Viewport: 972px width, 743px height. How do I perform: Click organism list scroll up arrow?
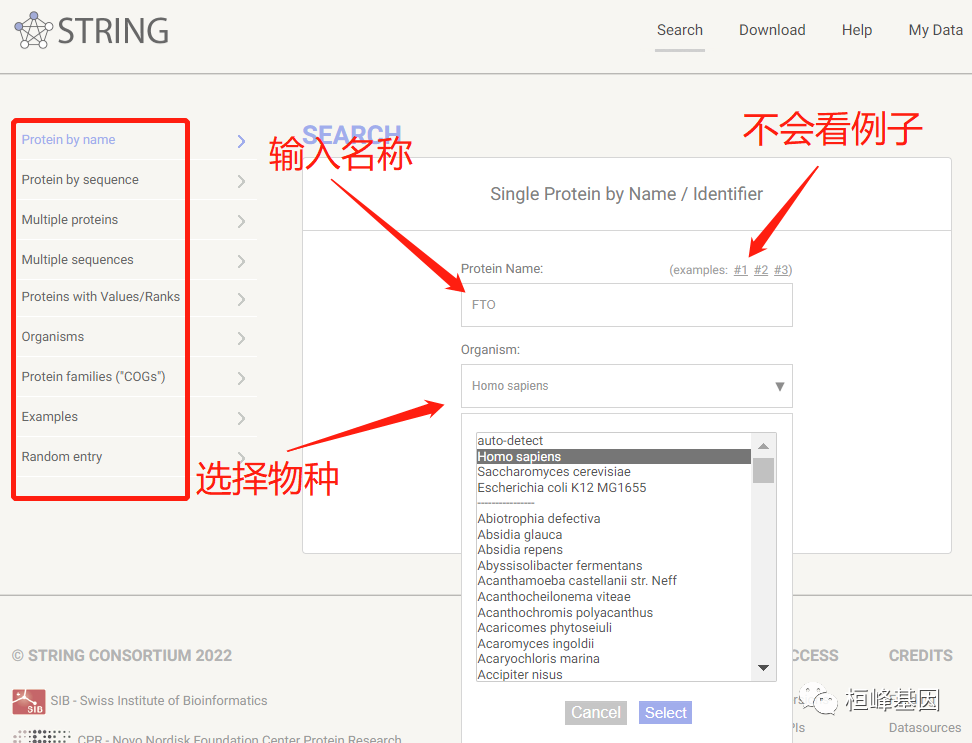point(764,446)
